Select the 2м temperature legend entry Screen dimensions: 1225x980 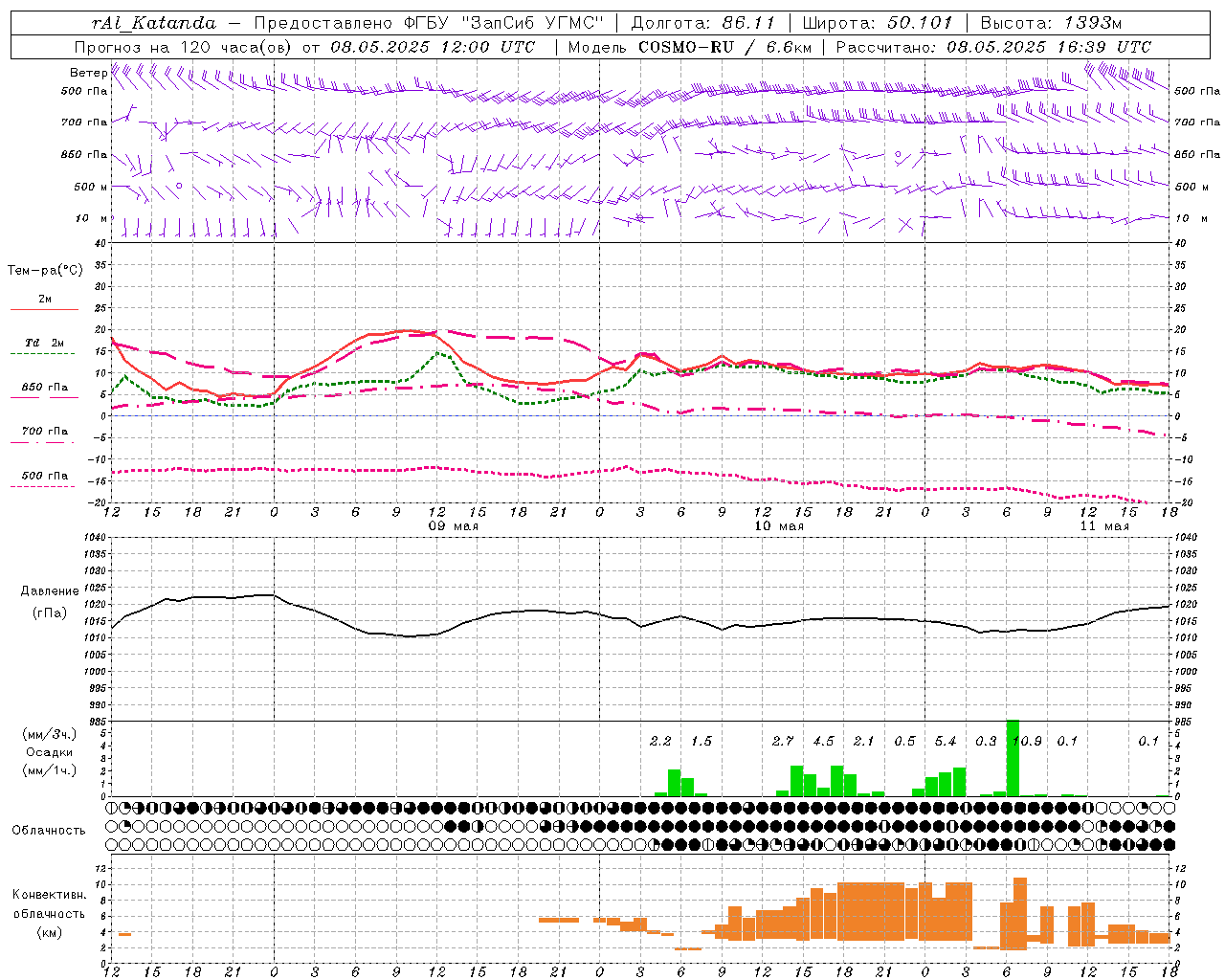(x=45, y=299)
